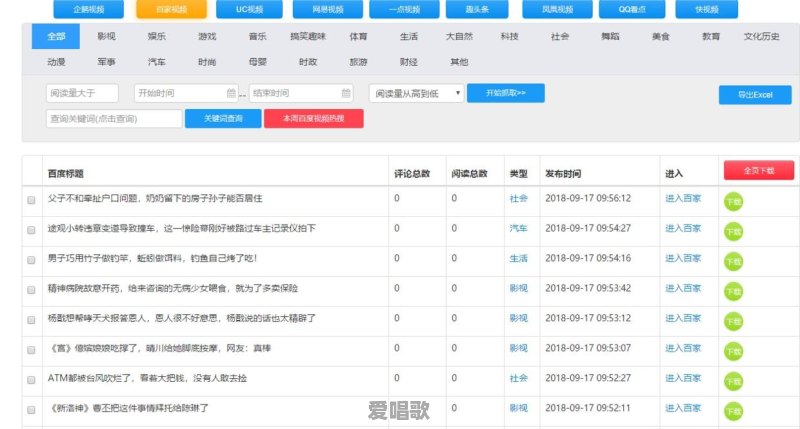
Task: Download the 父子不和牵扯户口问题 video via green icon
Action: point(733,202)
